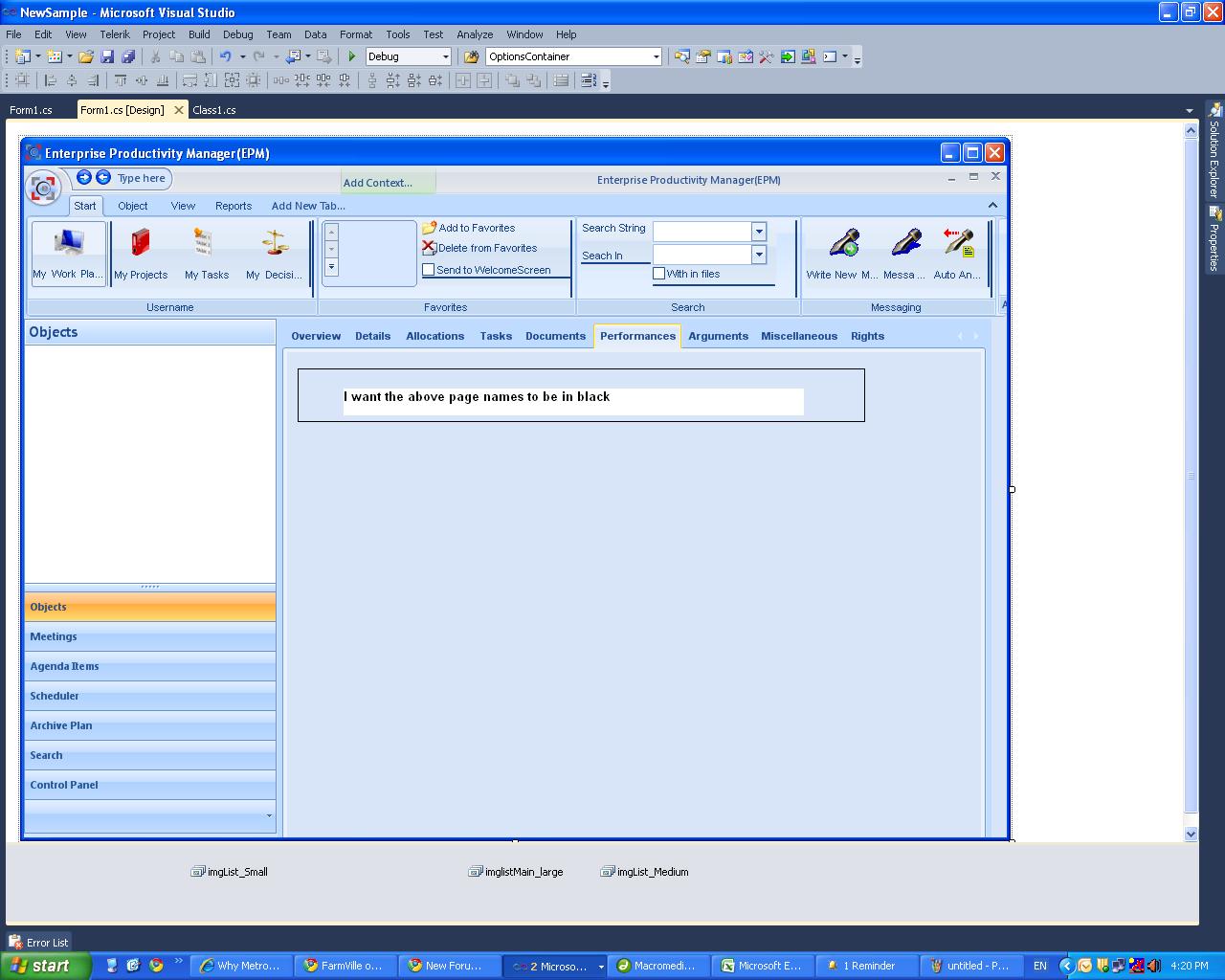This screenshot has width=1225, height=980.
Task: Open the Search String dropdown arrow
Action: click(759, 231)
